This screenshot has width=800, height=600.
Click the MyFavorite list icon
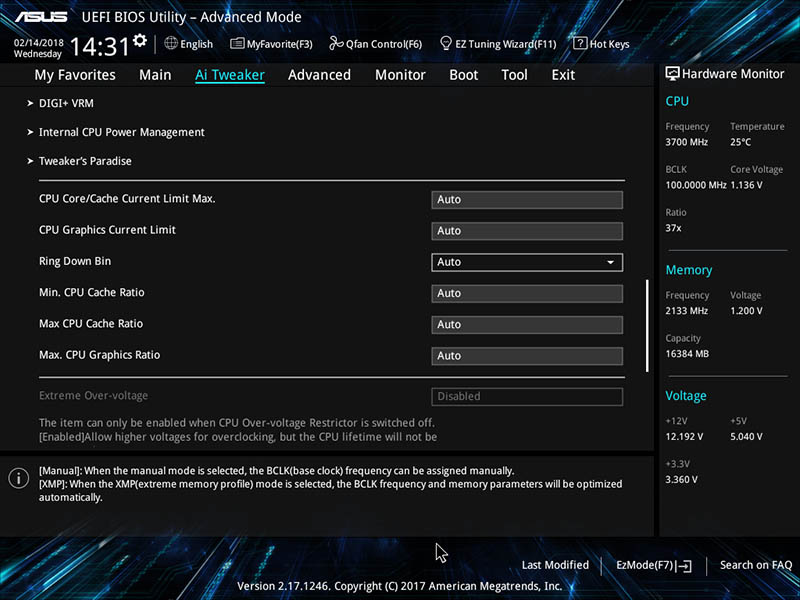tap(237, 43)
